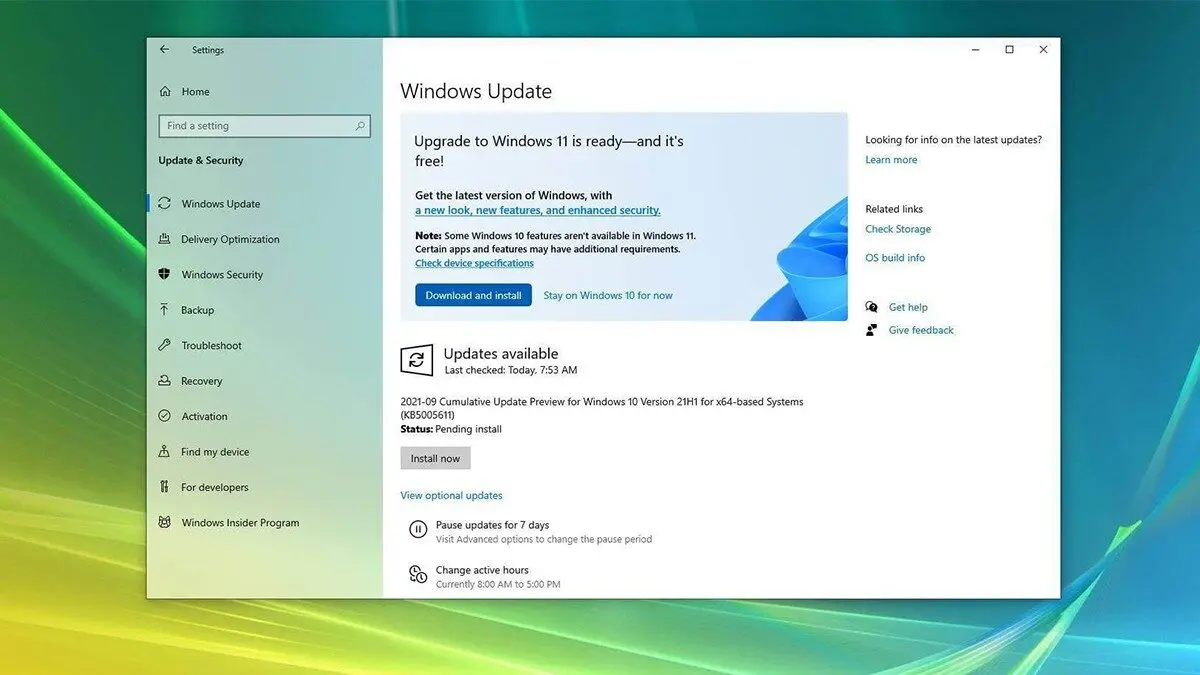This screenshot has height=675, width=1200.
Task: Click the Status: Pending install text
Action: [x=451, y=429]
